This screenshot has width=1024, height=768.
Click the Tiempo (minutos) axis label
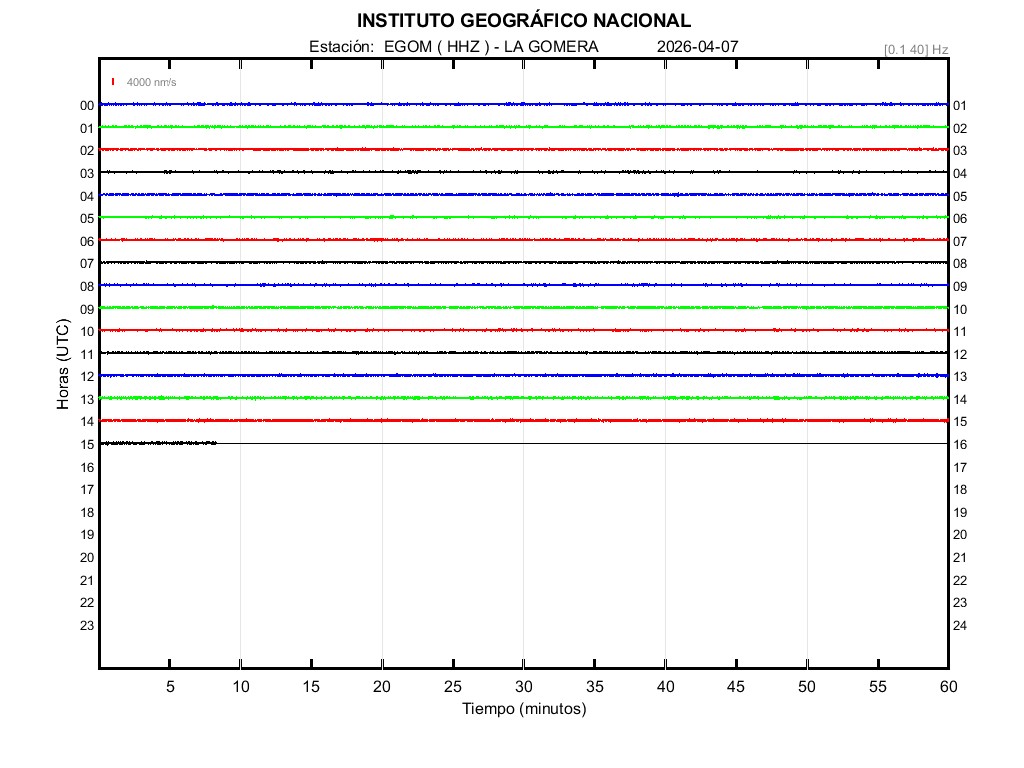click(x=523, y=709)
